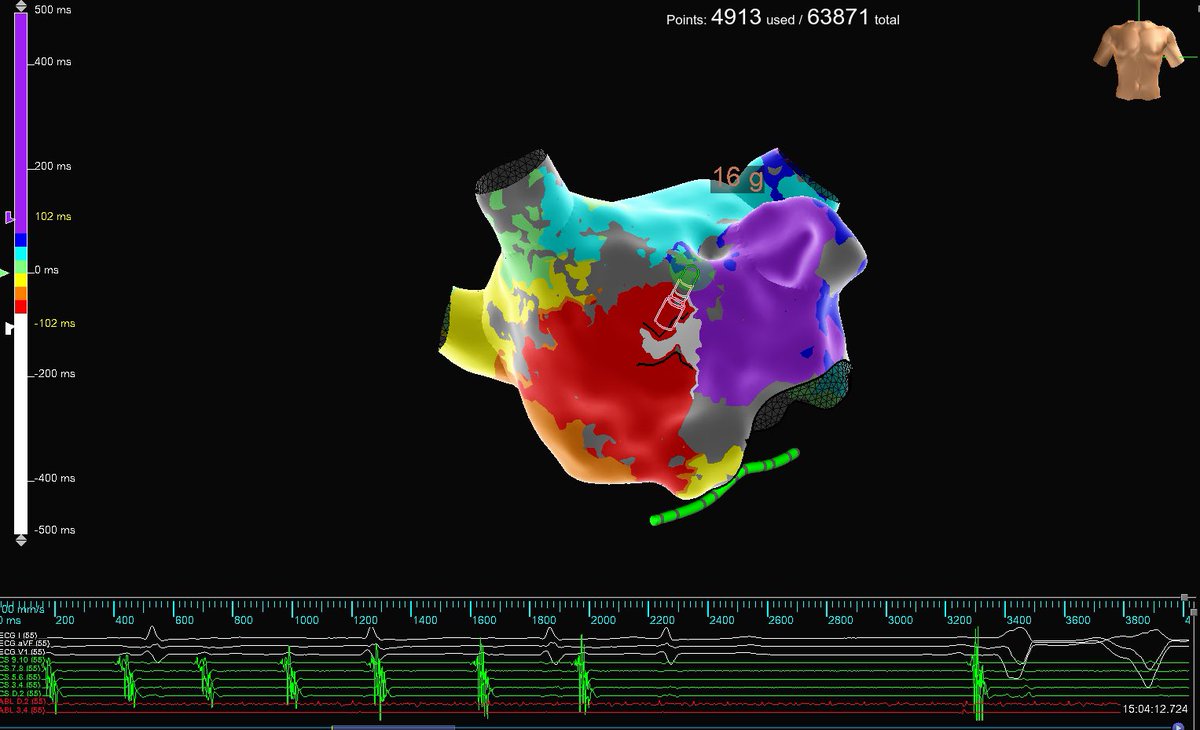Click the top color scale adjuster arrow
Image resolution: width=1200 pixels, height=730 pixels.
pyautogui.click(x=20, y=8)
